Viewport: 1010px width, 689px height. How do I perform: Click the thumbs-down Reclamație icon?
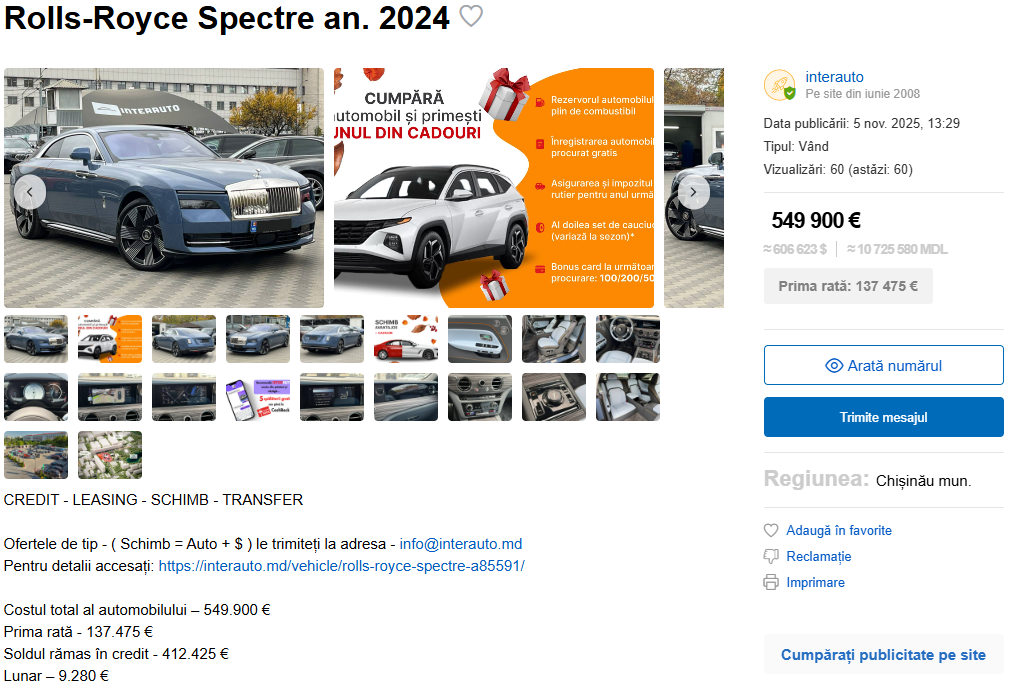[x=771, y=556]
